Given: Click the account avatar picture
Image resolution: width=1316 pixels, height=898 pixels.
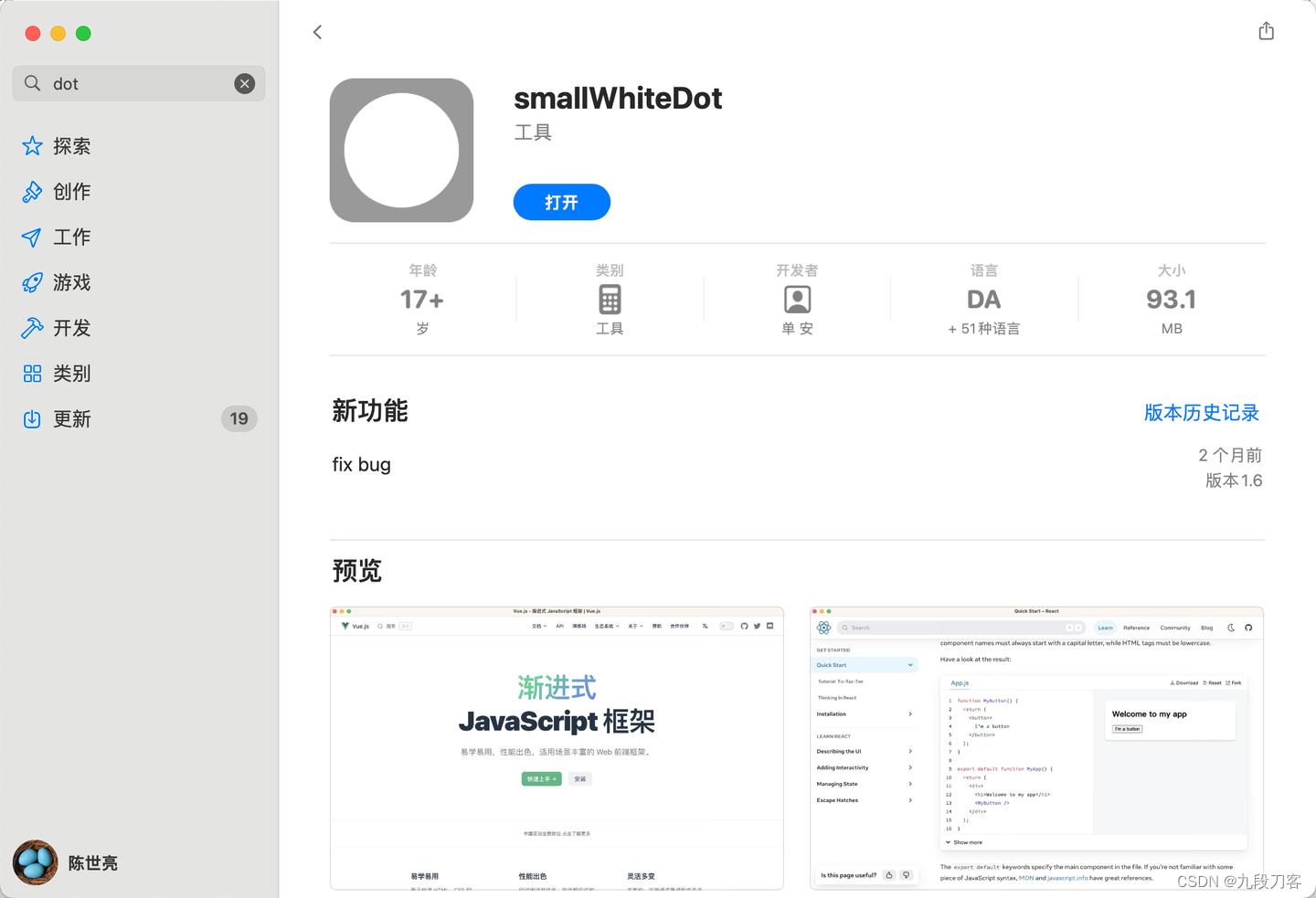Looking at the screenshot, I should (36, 863).
